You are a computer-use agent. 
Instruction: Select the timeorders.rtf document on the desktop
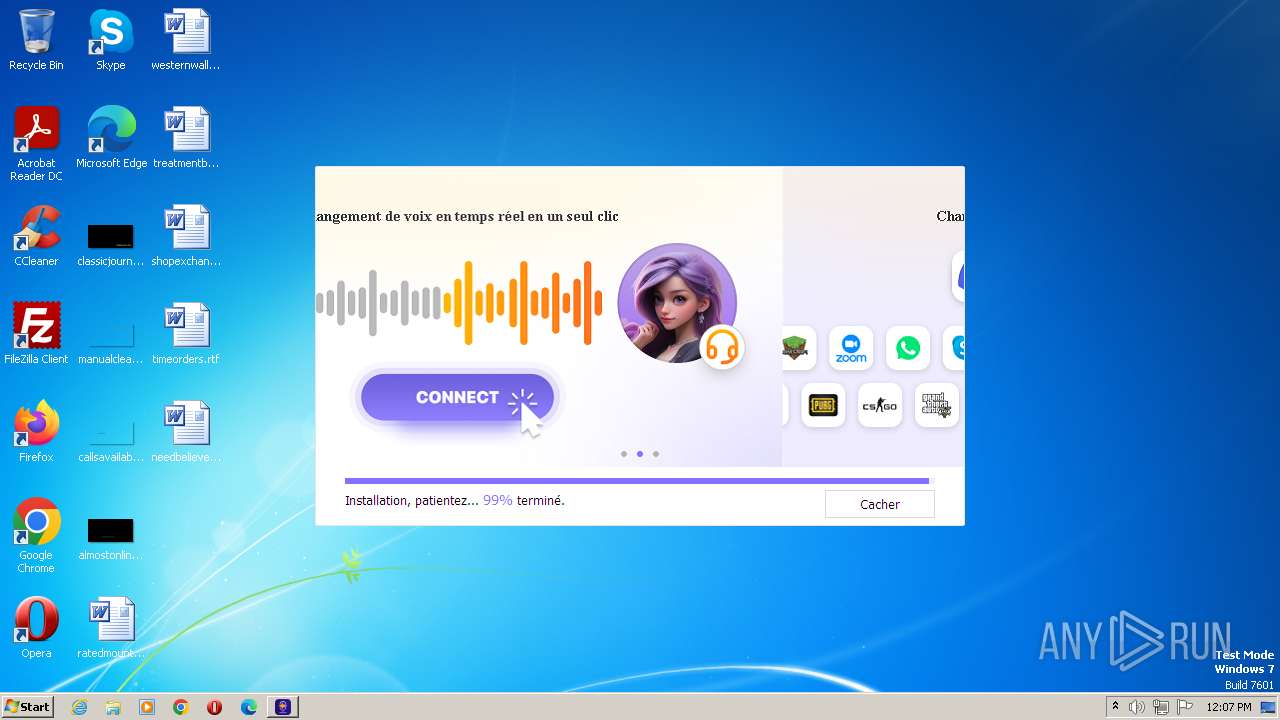tap(186, 334)
